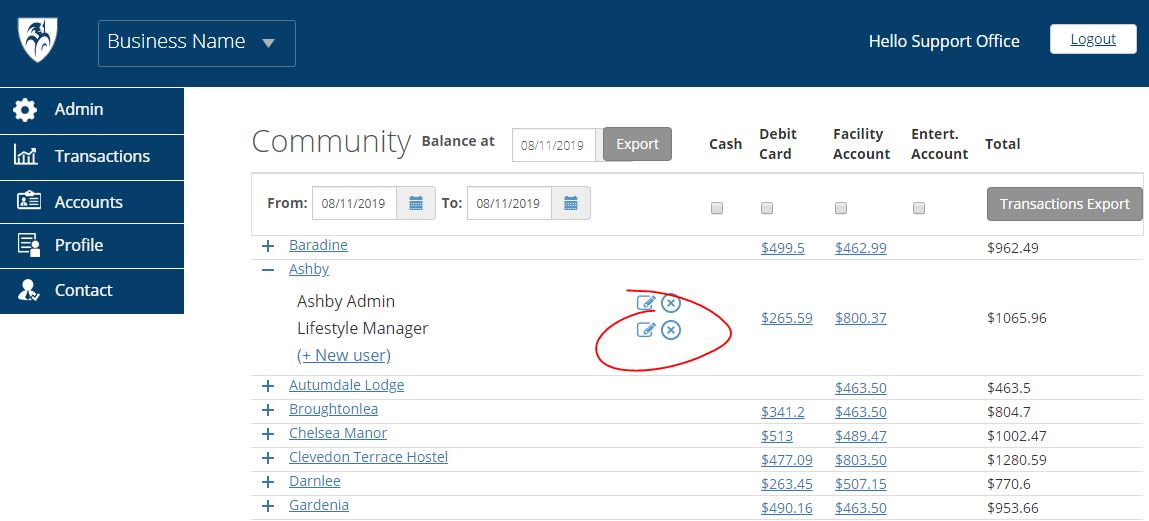This screenshot has height=521, width=1149.
Task: Click the Logout button
Action: (x=1093, y=39)
